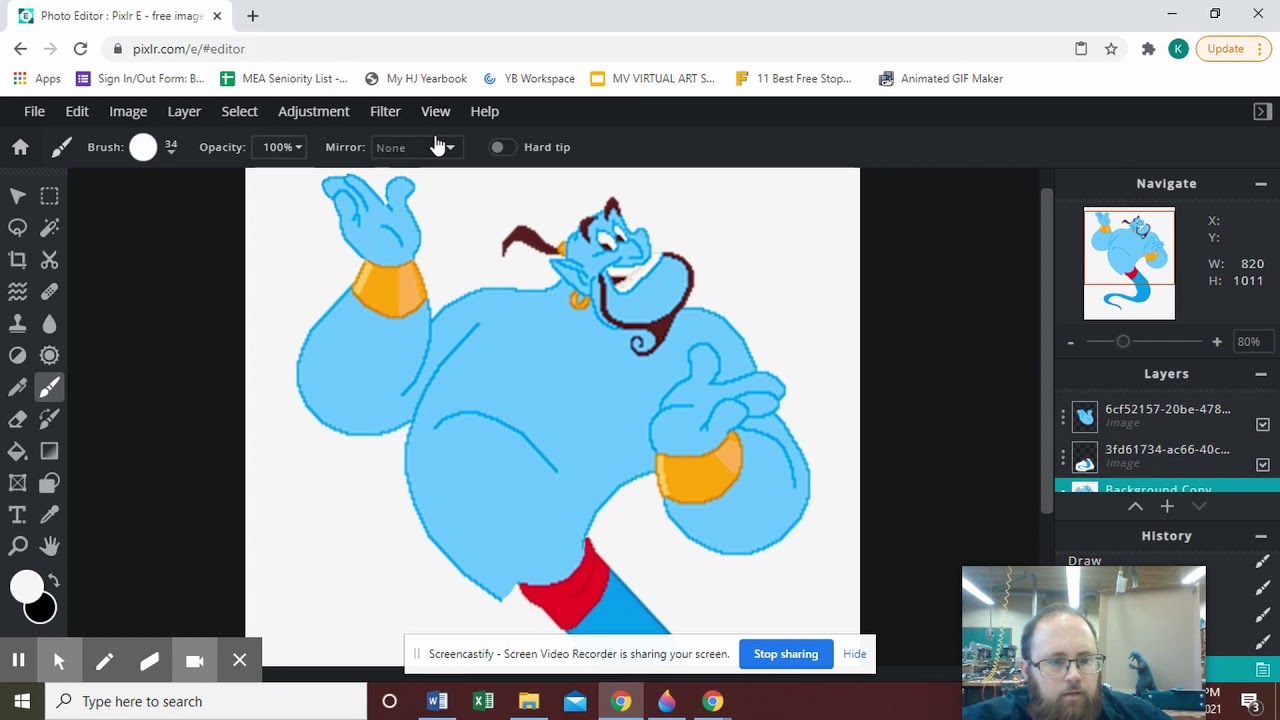Select the Arrange (pointer) tool
The height and width of the screenshot is (720, 1280).
(17, 196)
